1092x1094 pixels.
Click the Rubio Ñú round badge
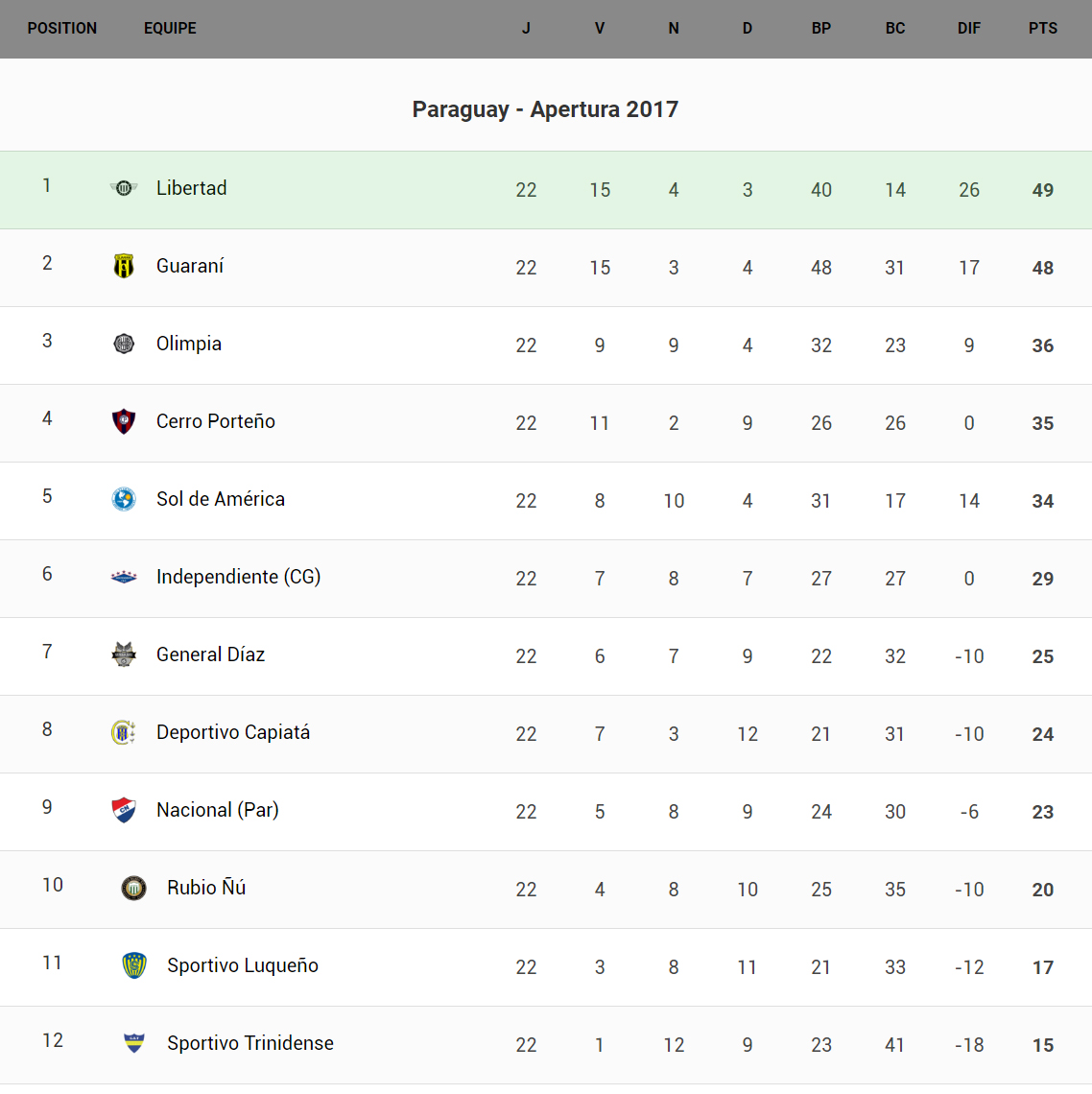(x=134, y=888)
